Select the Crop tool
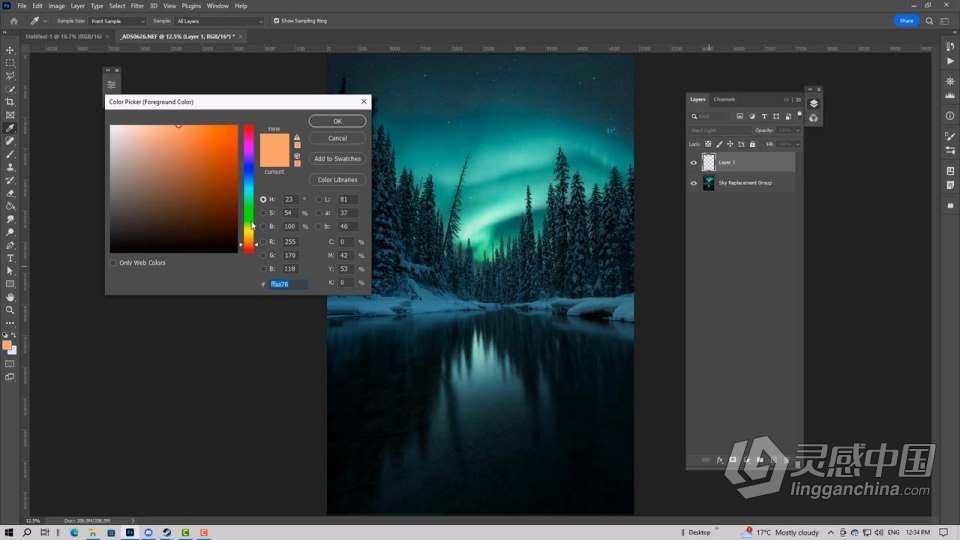Image resolution: width=960 pixels, height=540 pixels. 10,102
